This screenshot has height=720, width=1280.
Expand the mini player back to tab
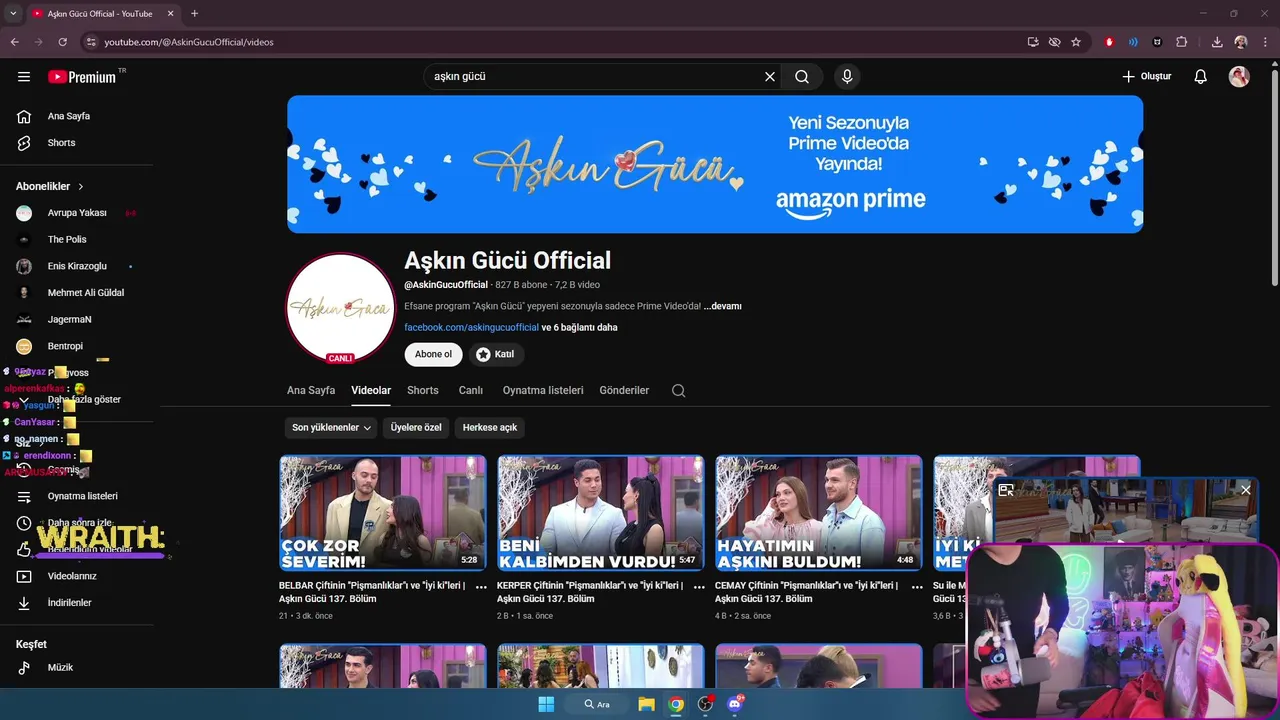[x=1006, y=490]
